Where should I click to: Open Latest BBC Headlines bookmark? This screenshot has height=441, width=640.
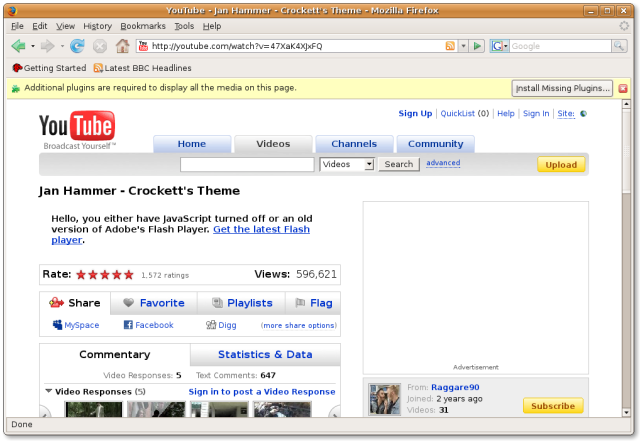pyautogui.click(x=142, y=68)
